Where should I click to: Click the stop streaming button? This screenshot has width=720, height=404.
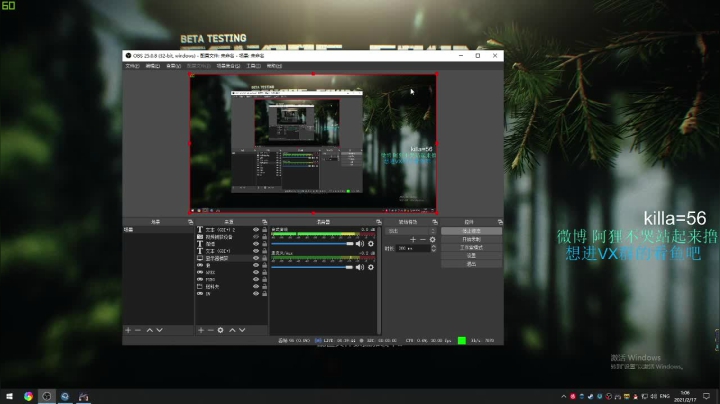point(471,231)
